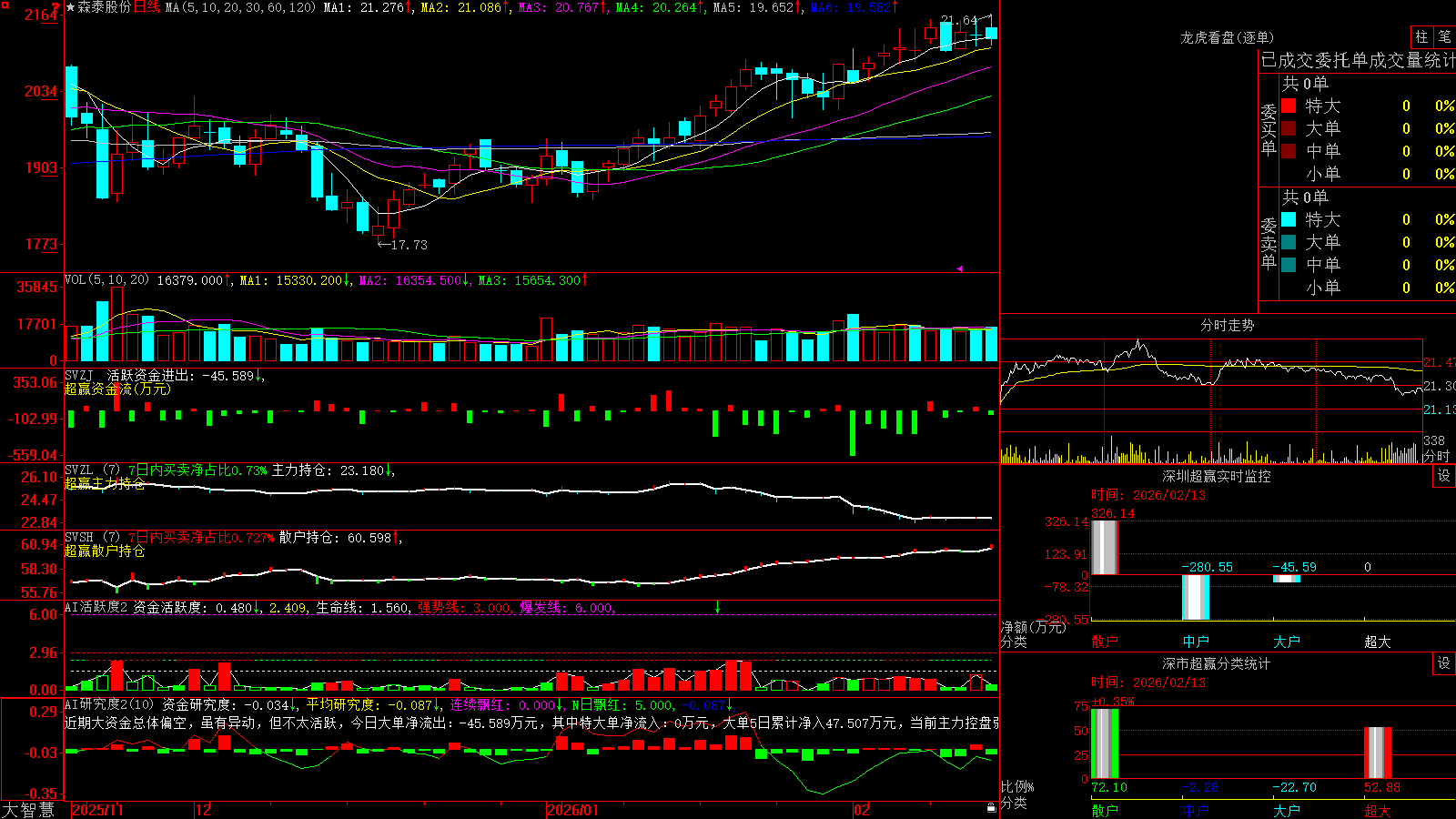This screenshot has height=819, width=1456.
Task: Click the 笔 (tick view) button
Action: 1444,37
